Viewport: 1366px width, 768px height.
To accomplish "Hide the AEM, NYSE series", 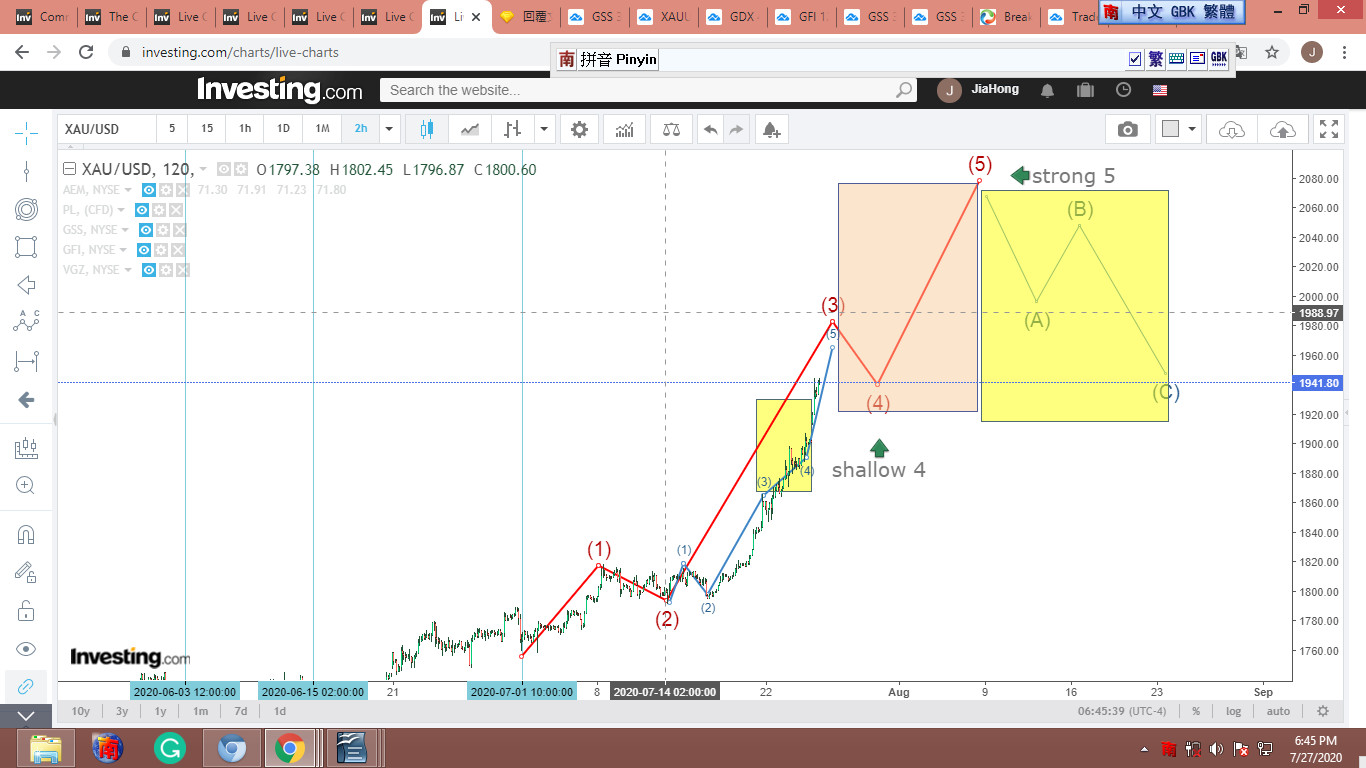I will (148, 190).
